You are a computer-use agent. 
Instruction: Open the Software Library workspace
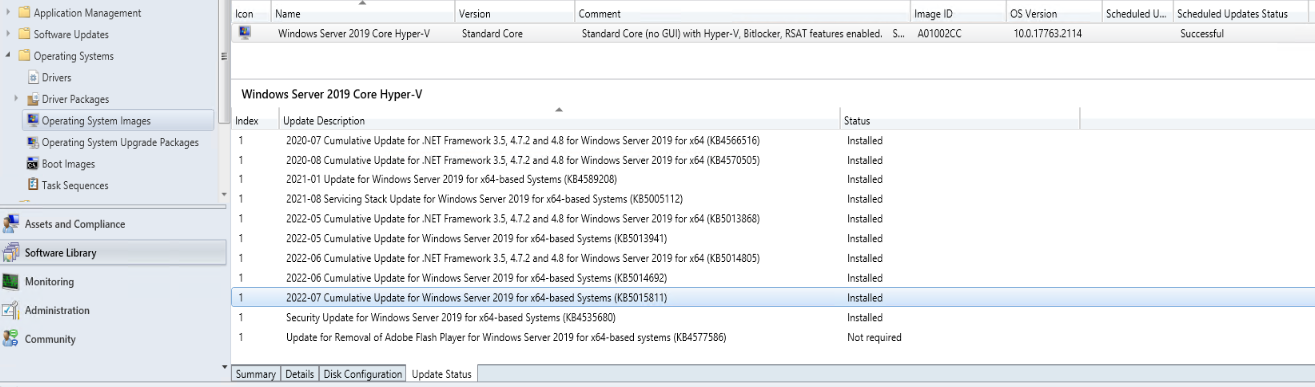pos(114,253)
